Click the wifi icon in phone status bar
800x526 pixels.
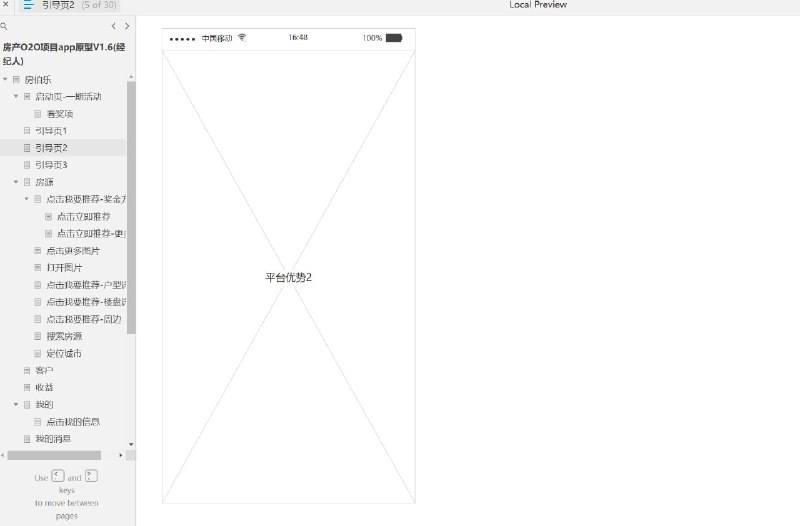point(242,37)
